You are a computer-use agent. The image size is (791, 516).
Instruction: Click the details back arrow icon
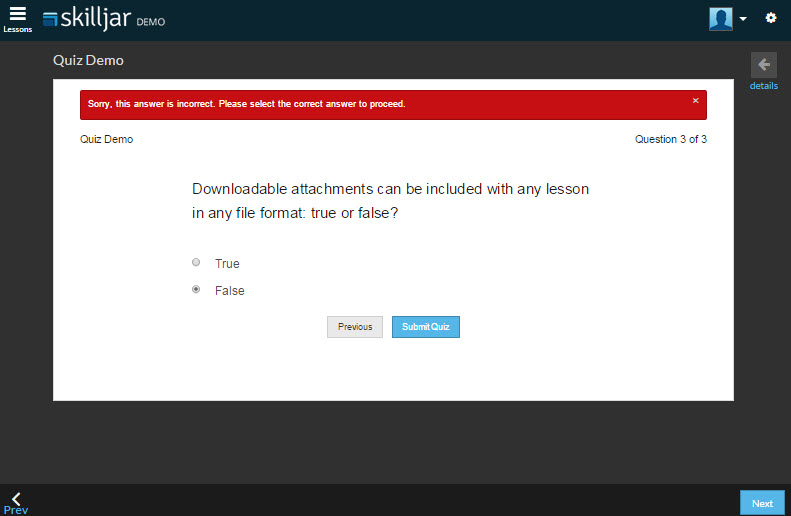tap(764, 65)
